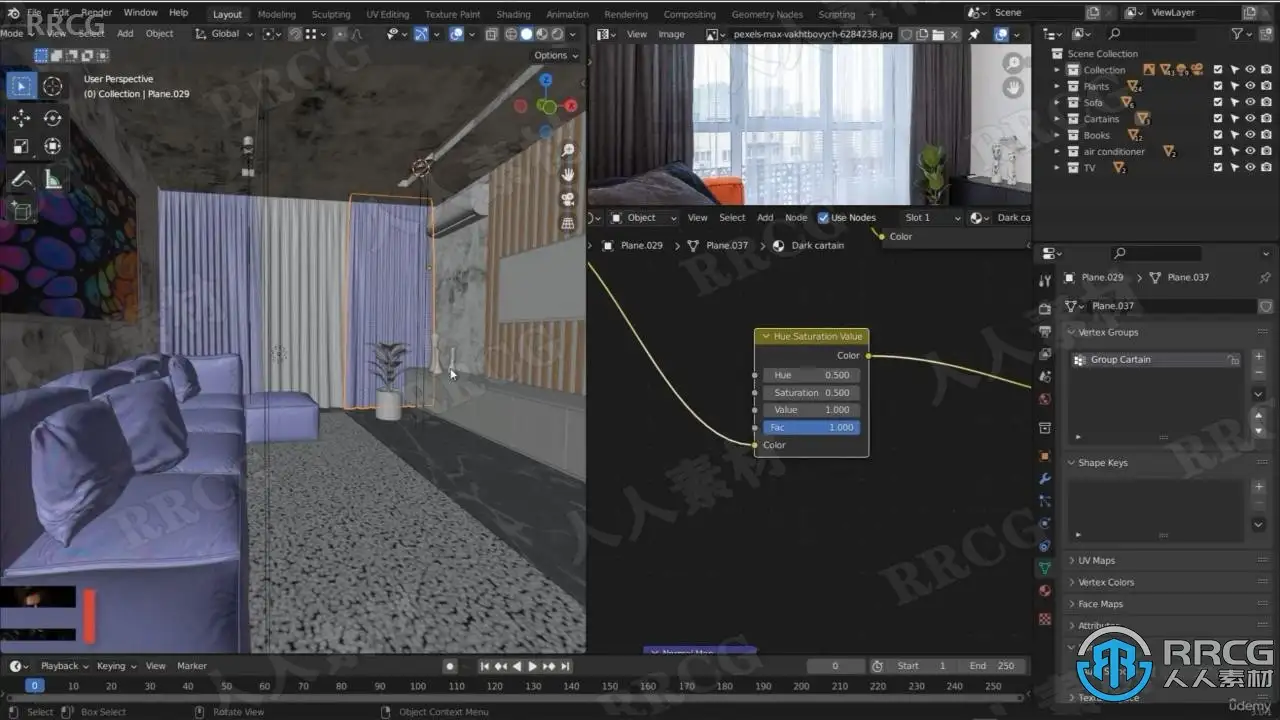Viewport: 1280px width, 720px height.
Task: Open the Collection properties tab
Action: point(1045,428)
